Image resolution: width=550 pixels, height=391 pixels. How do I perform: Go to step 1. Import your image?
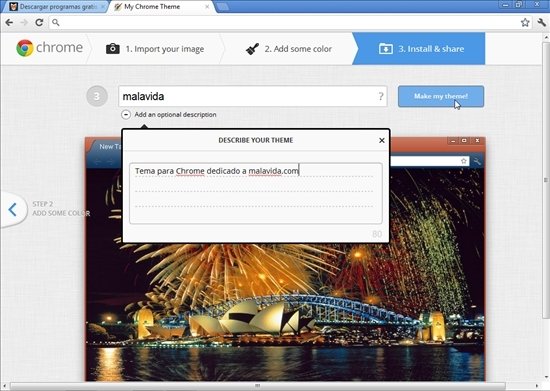(155, 49)
